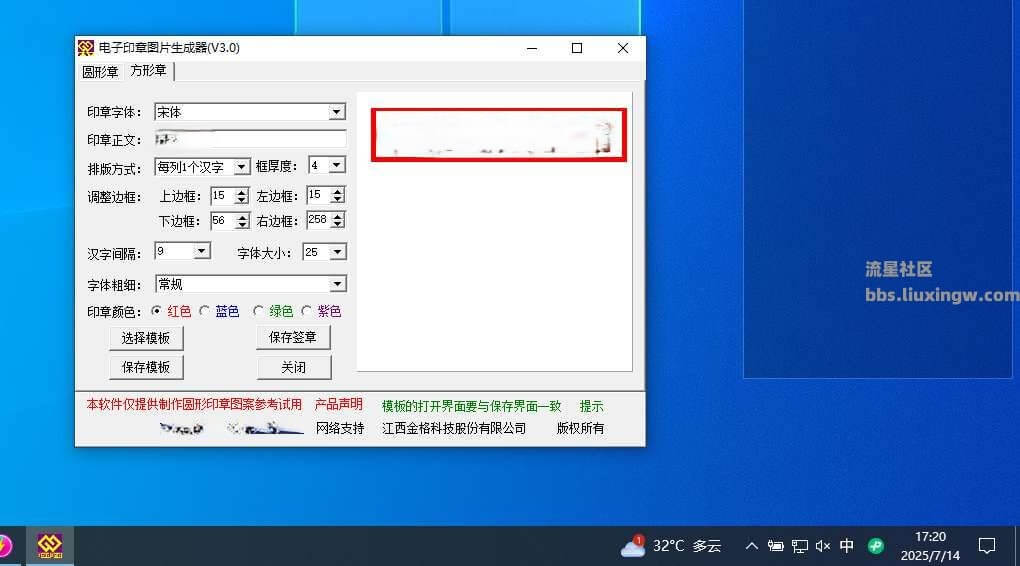Expand the 框厚度 frame thickness dropdown

tap(336, 165)
